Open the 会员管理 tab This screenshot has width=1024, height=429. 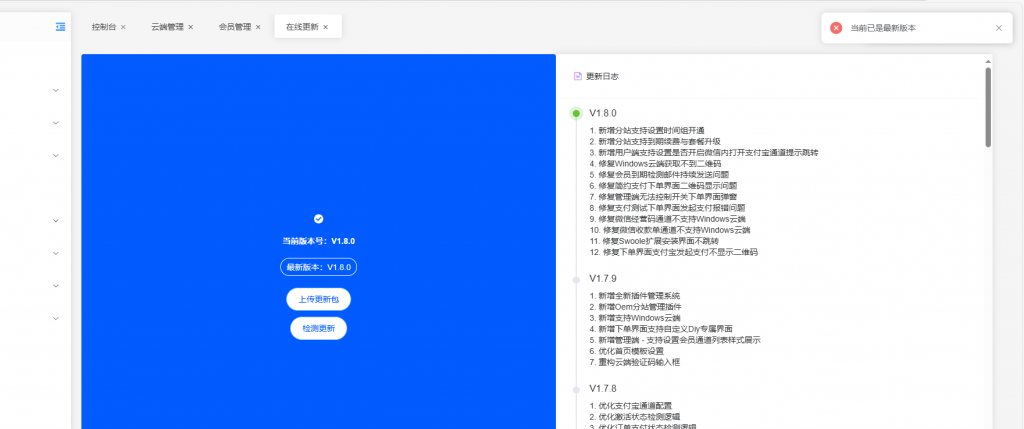coord(234,27)
